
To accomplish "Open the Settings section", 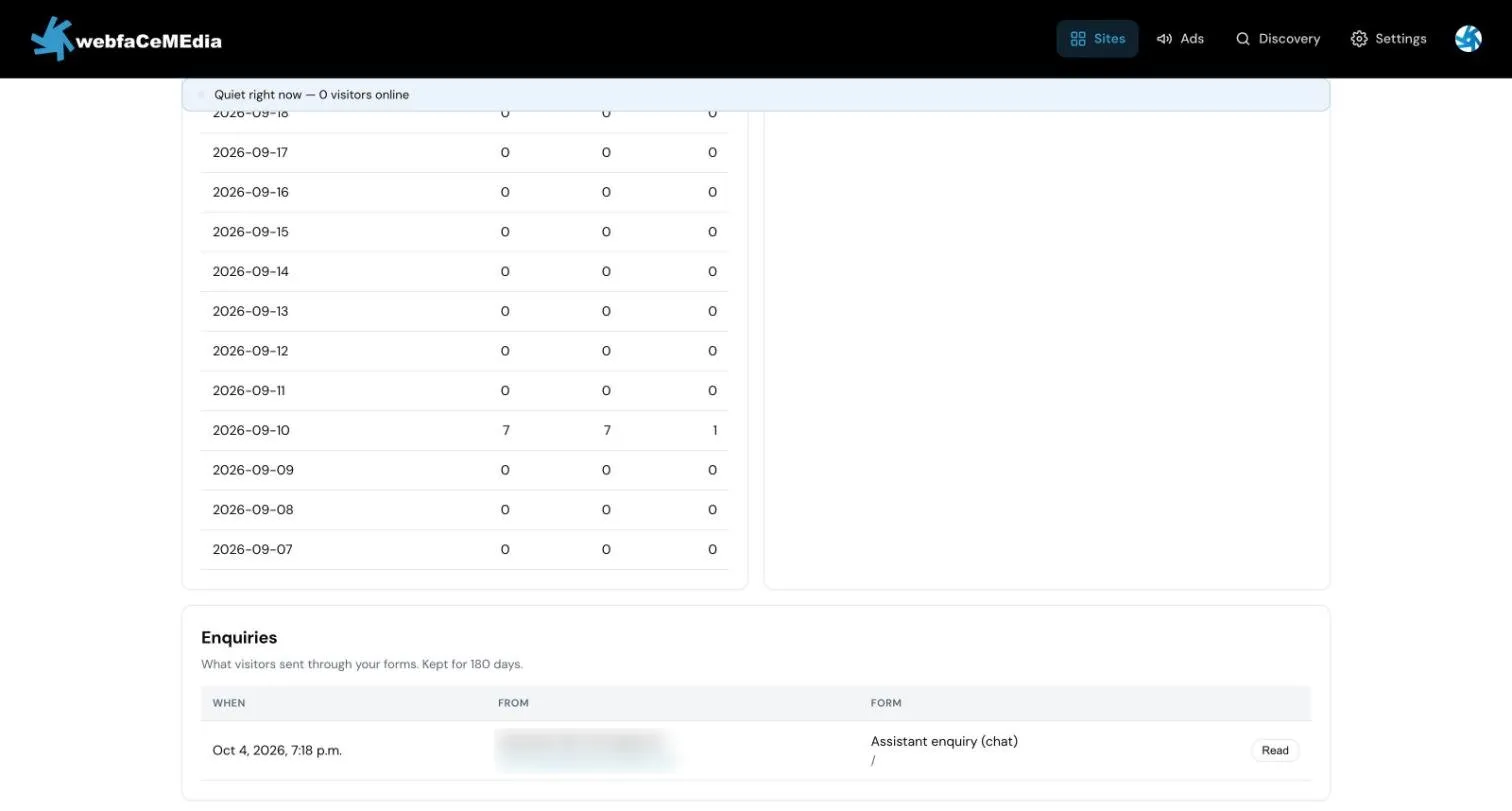I will click(1388, 39).
